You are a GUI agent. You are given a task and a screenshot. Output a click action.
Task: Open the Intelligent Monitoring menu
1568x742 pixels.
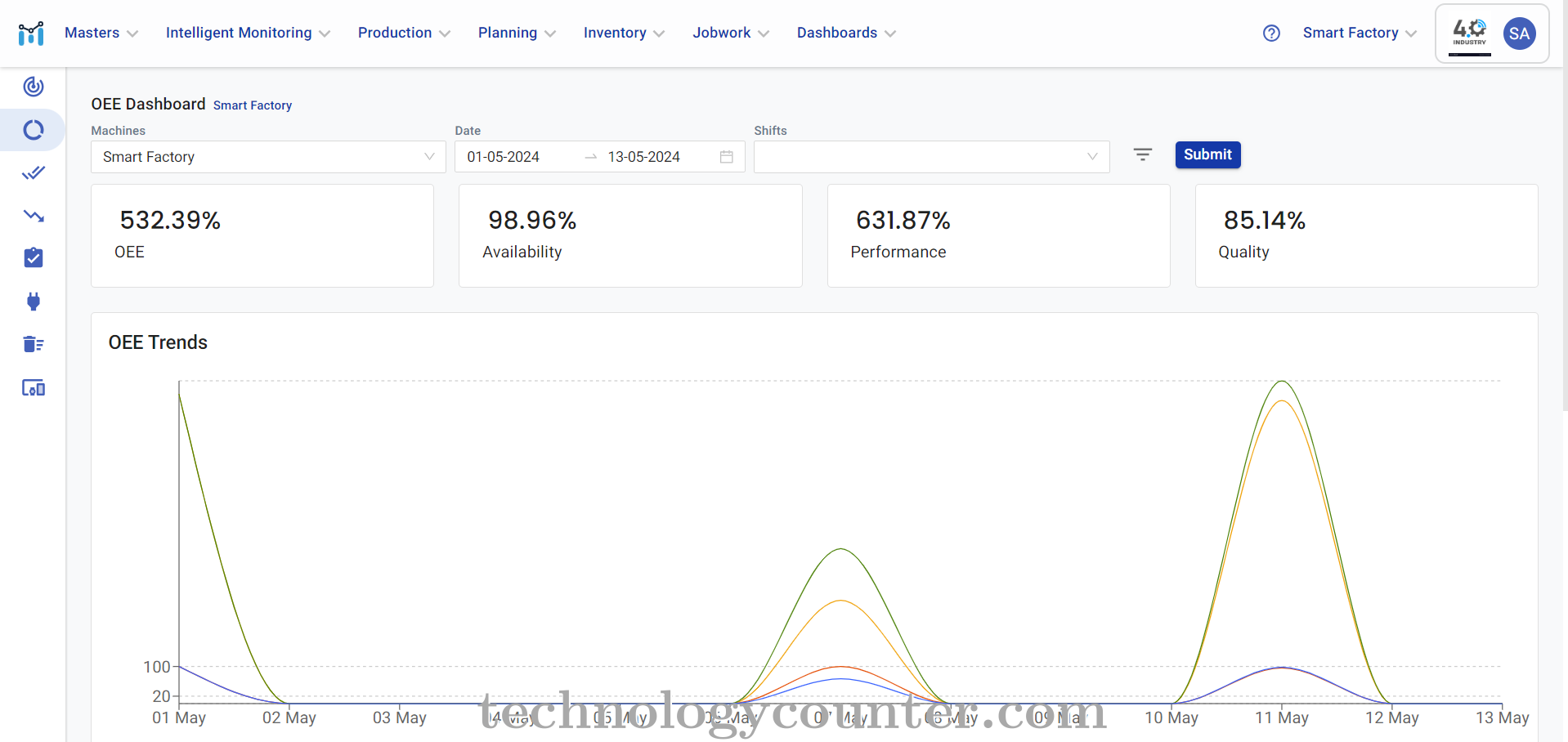pos(248,33)
